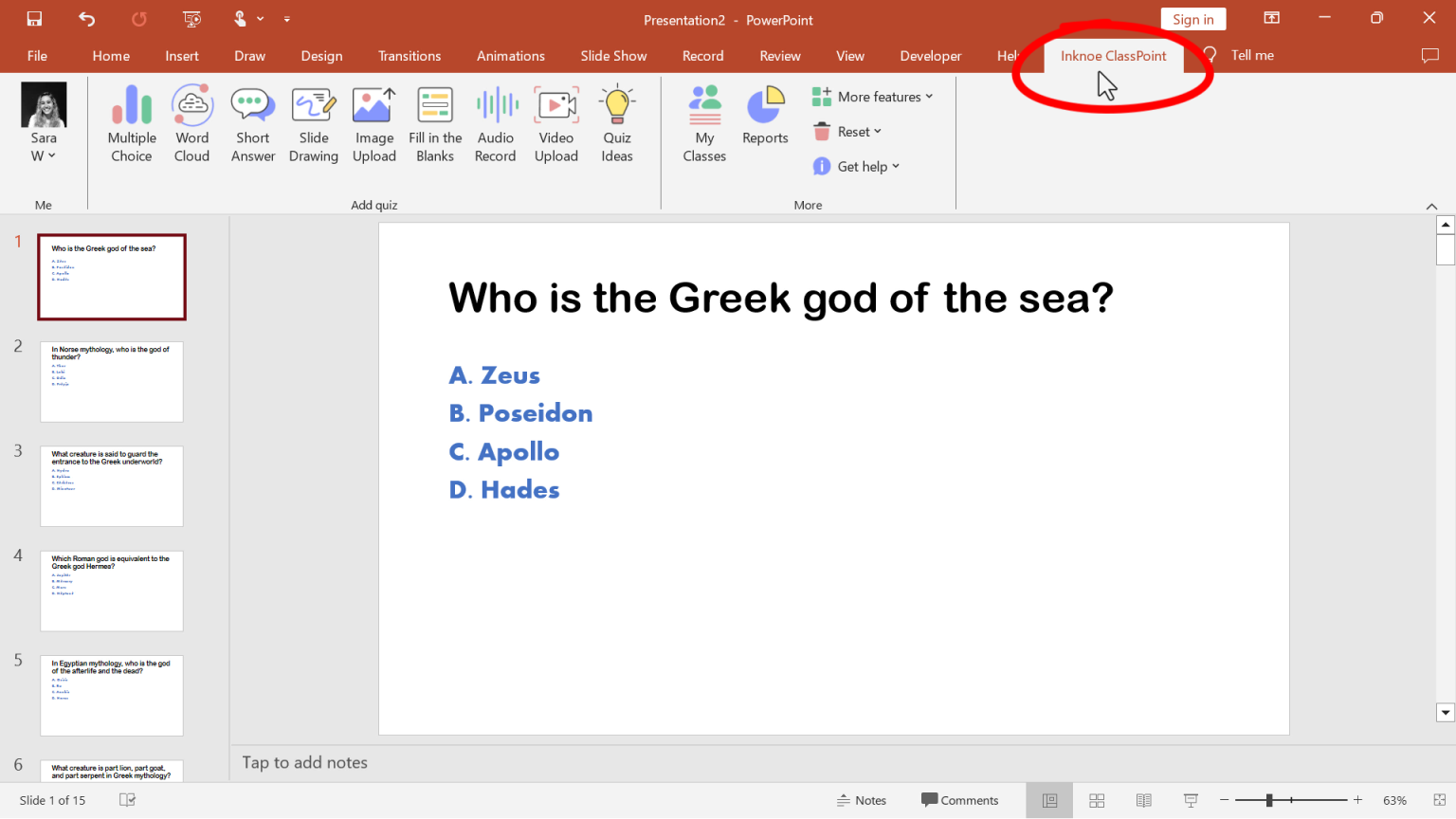
Task: Open My Classes
Action: pyautogui.click(x=704, y=123)
